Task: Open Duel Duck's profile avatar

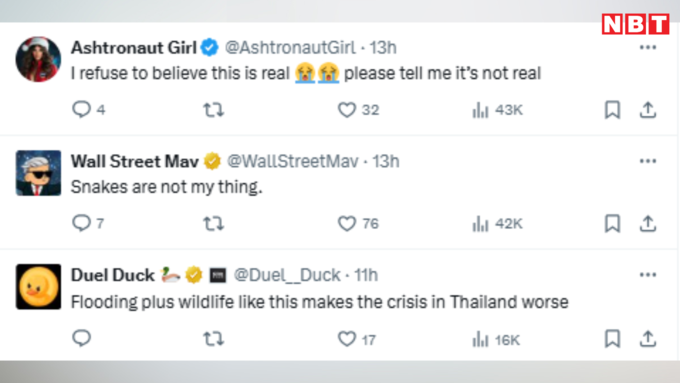Action: (39, 287)
